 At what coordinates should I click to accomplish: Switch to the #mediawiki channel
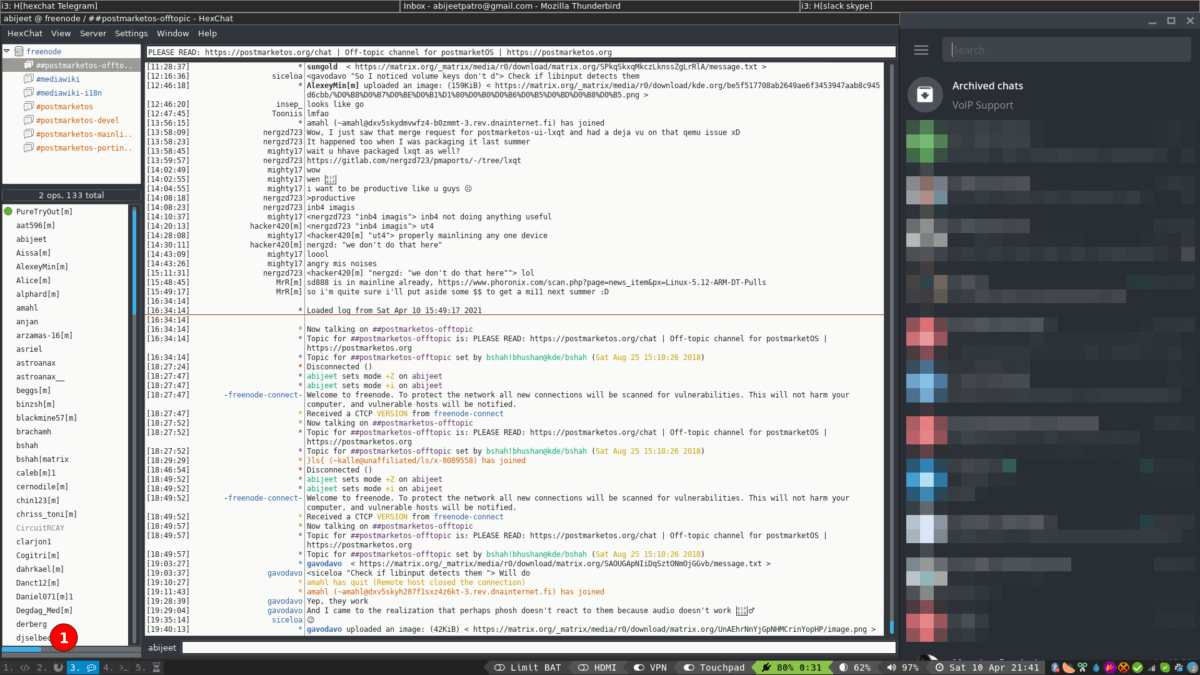[60, 79]
